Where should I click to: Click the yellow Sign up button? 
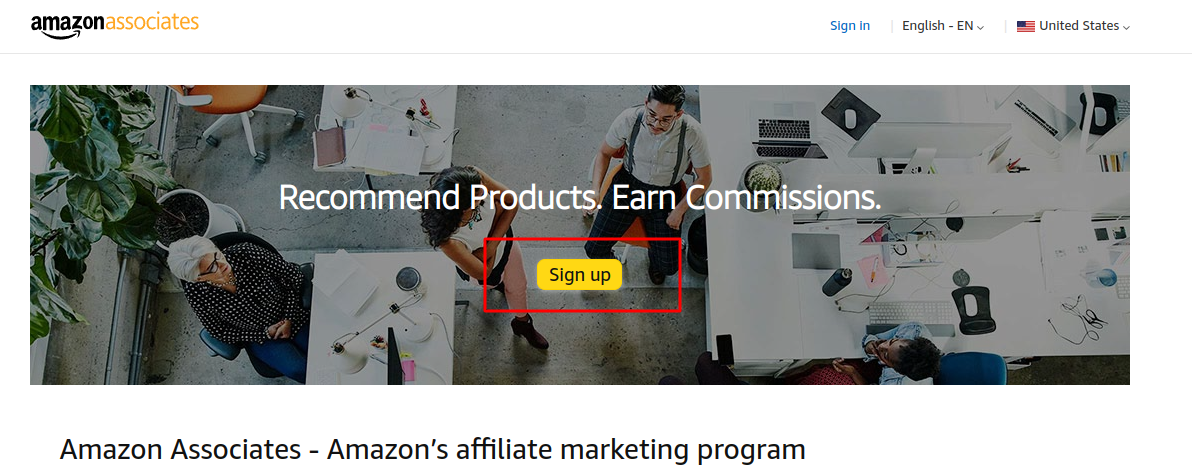pyautogui.click(x=579, y=274)
